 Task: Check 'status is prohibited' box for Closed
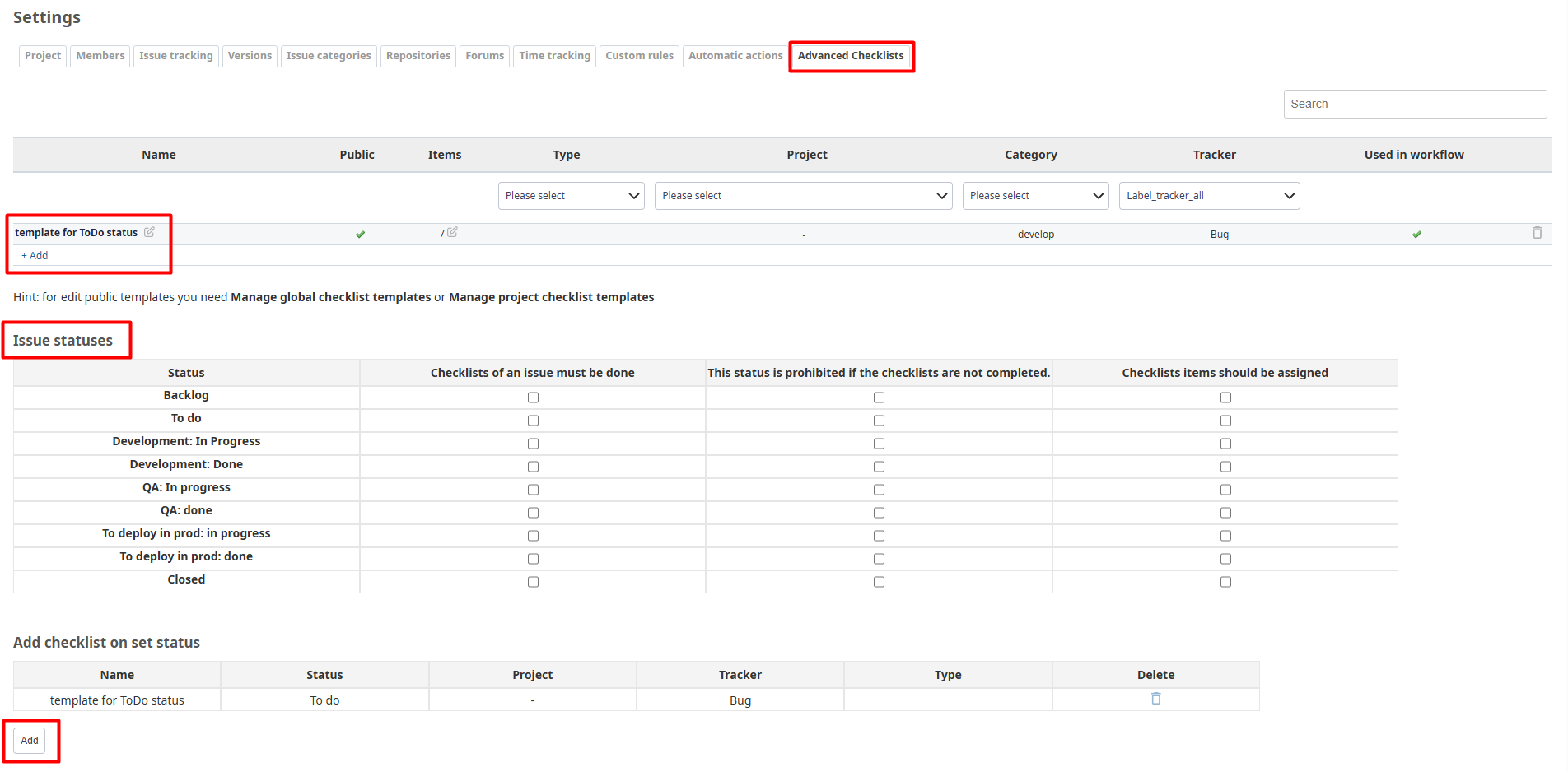879,582
